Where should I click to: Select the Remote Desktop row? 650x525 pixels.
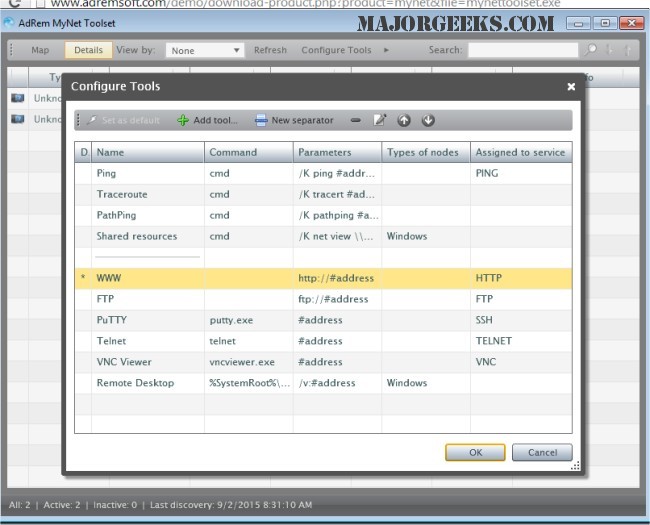tap(323, 383)
